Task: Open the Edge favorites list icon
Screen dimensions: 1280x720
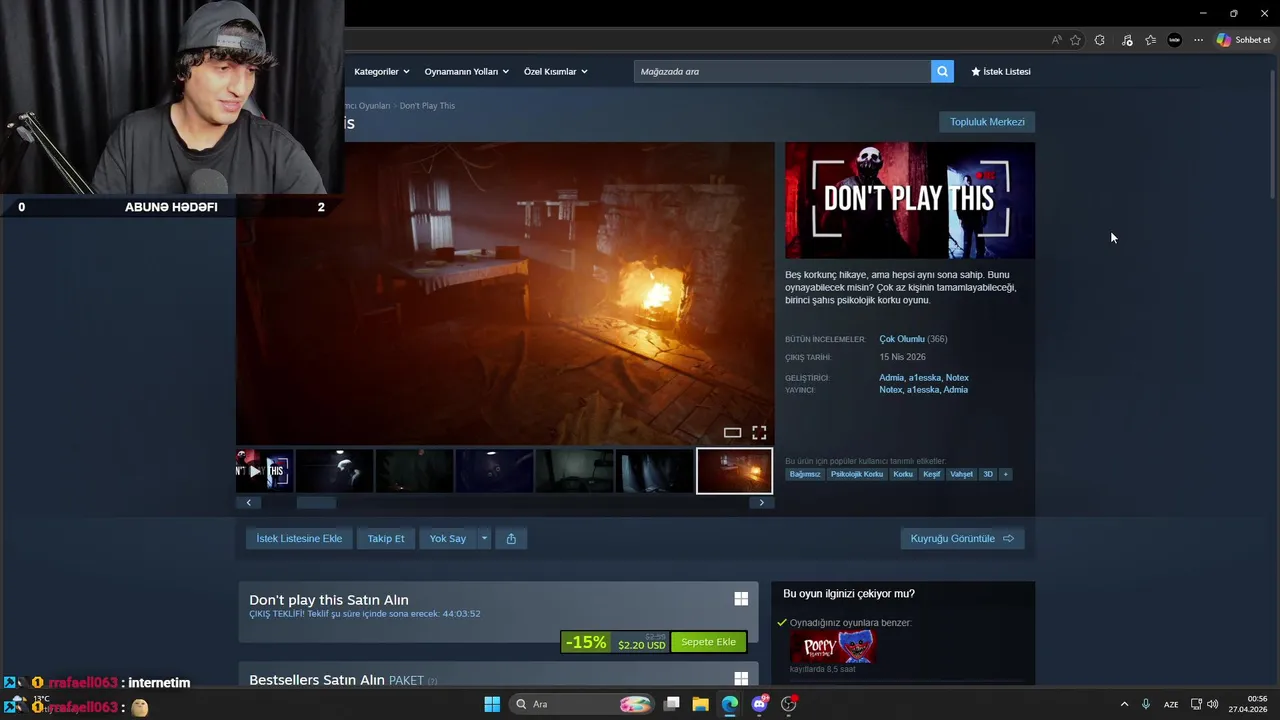Action: tap(1150, 40)
